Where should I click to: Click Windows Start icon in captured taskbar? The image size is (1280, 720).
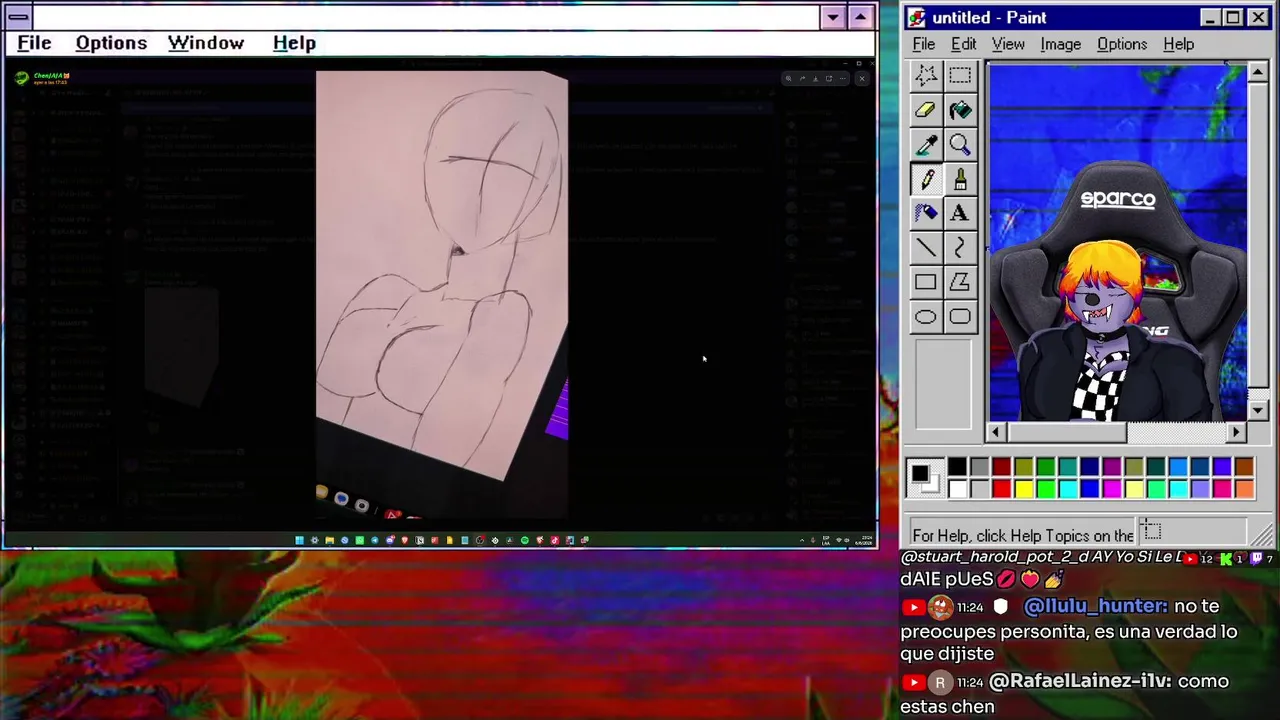[x=299, y=540]
